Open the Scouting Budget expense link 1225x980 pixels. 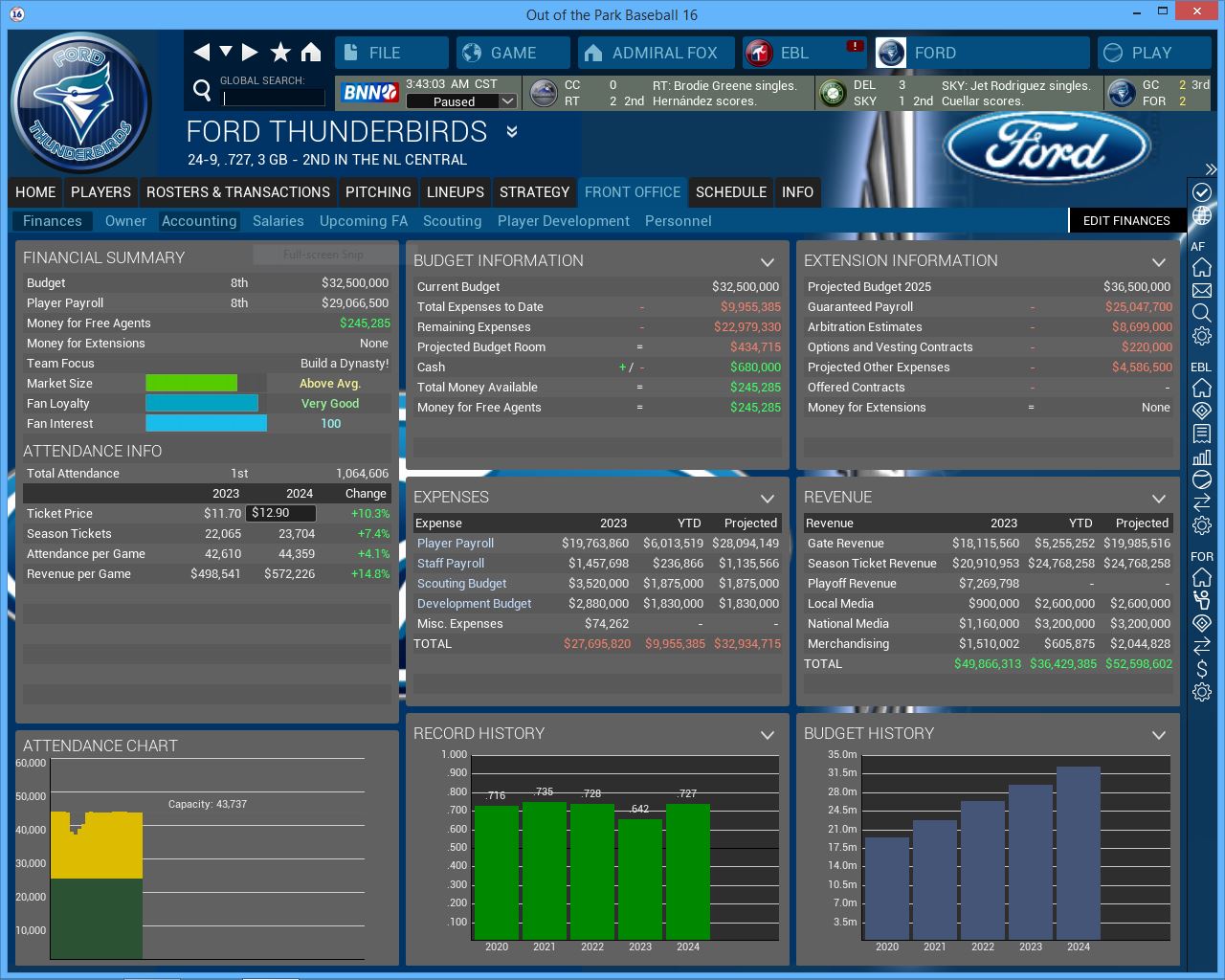pyautogui.click(x=461, y=584)
